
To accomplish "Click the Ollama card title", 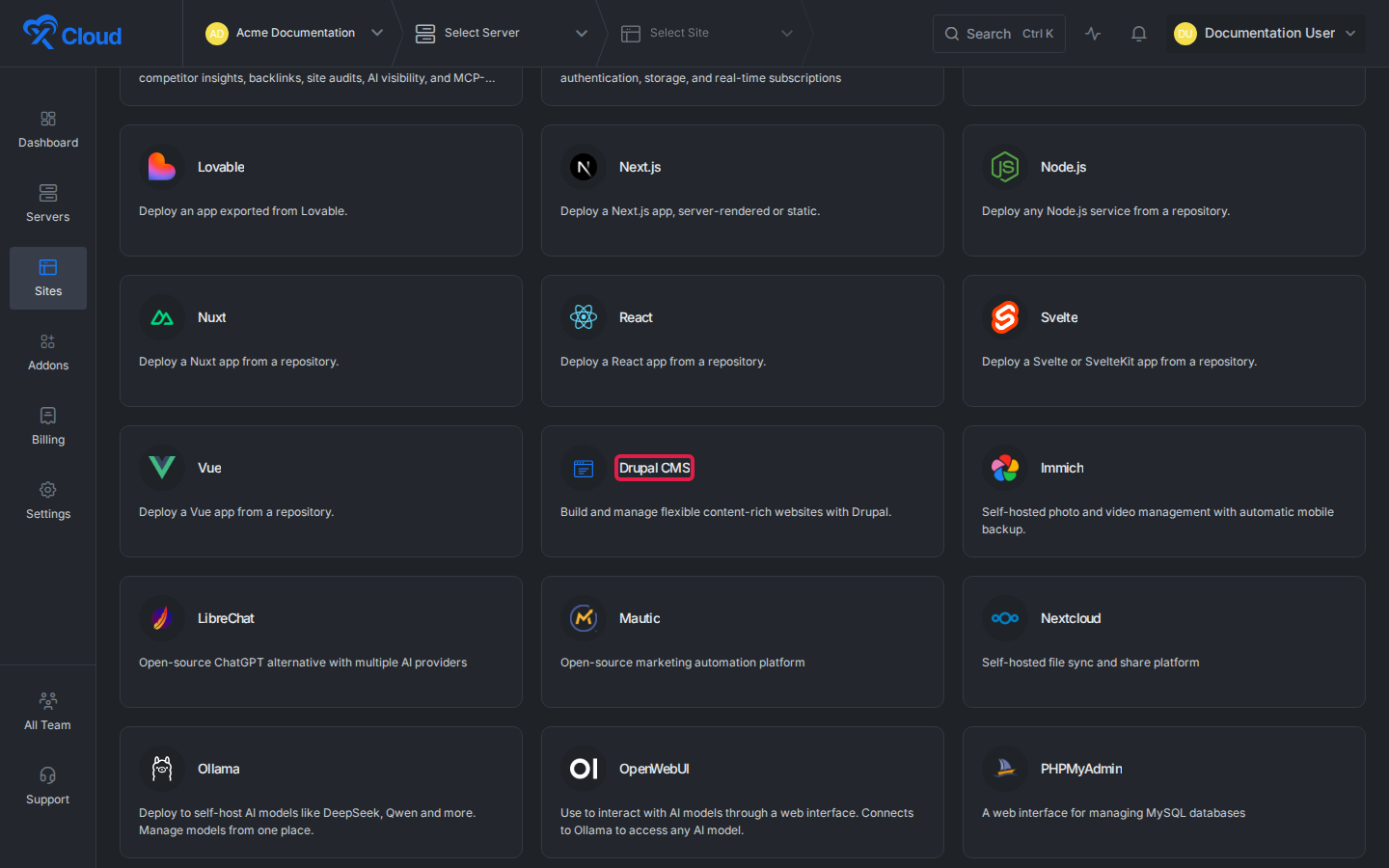I will (218, 769).
